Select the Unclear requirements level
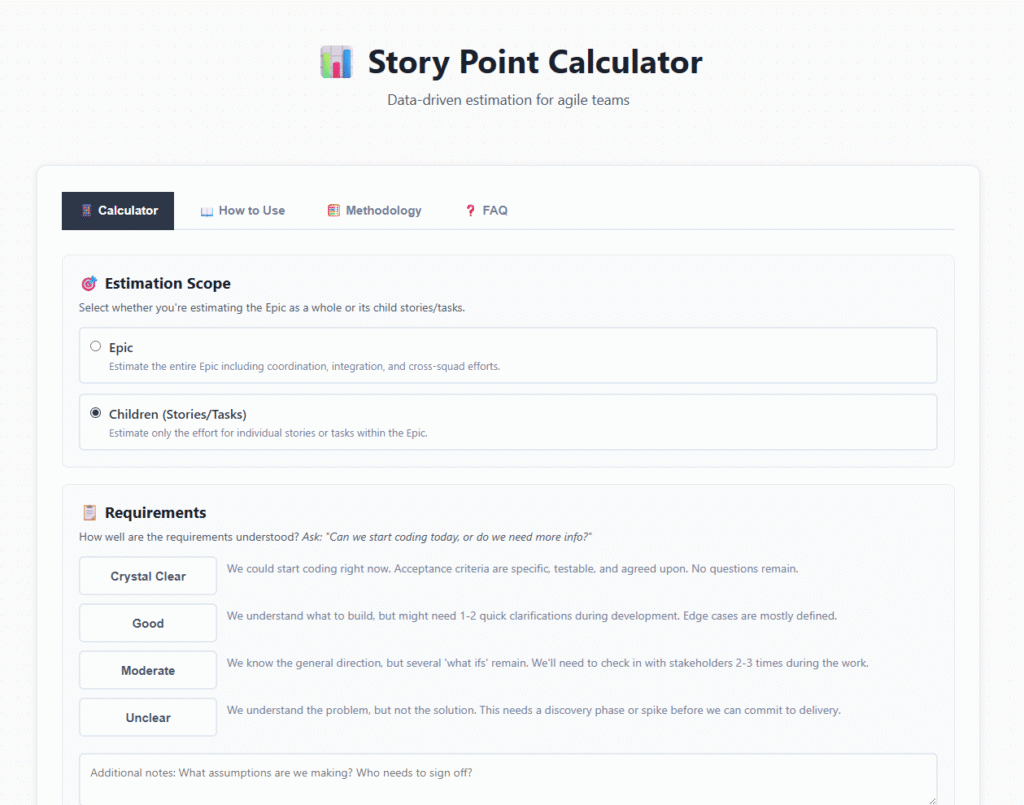 [147, 717]
